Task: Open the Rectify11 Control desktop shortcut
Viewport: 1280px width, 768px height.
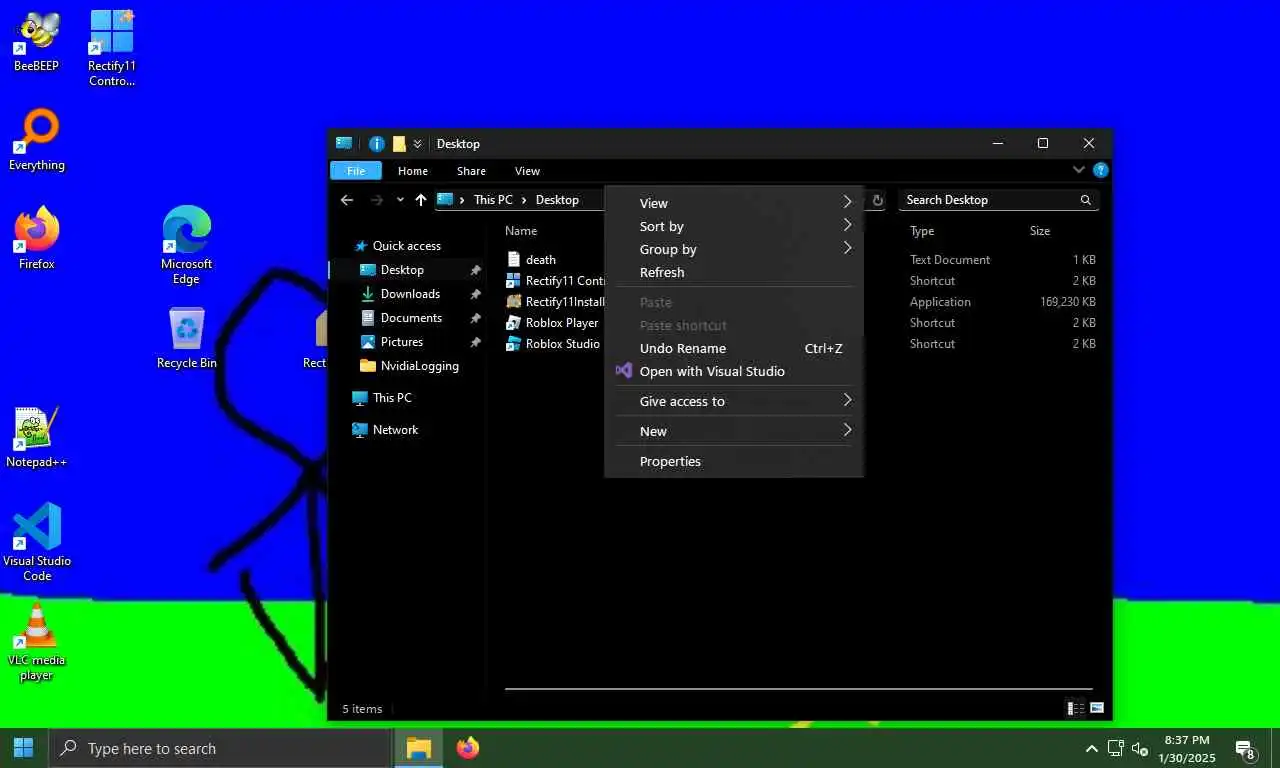Action: [112, 47]
